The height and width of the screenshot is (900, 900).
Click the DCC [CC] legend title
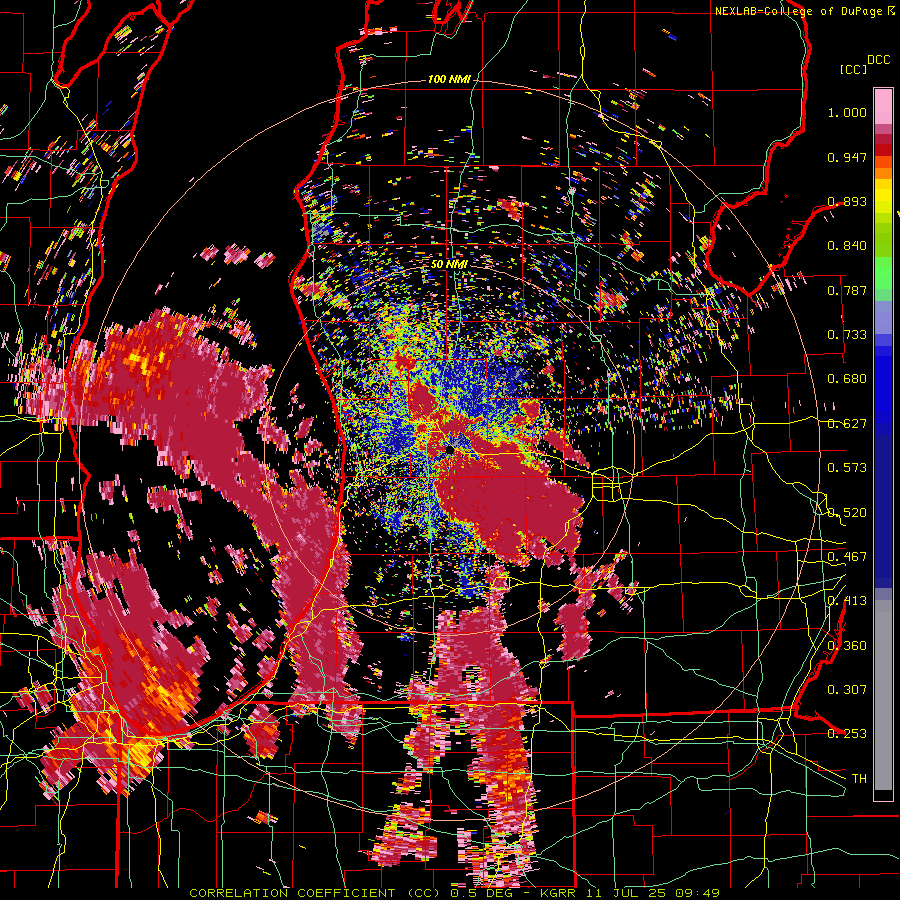click(864, 64)
